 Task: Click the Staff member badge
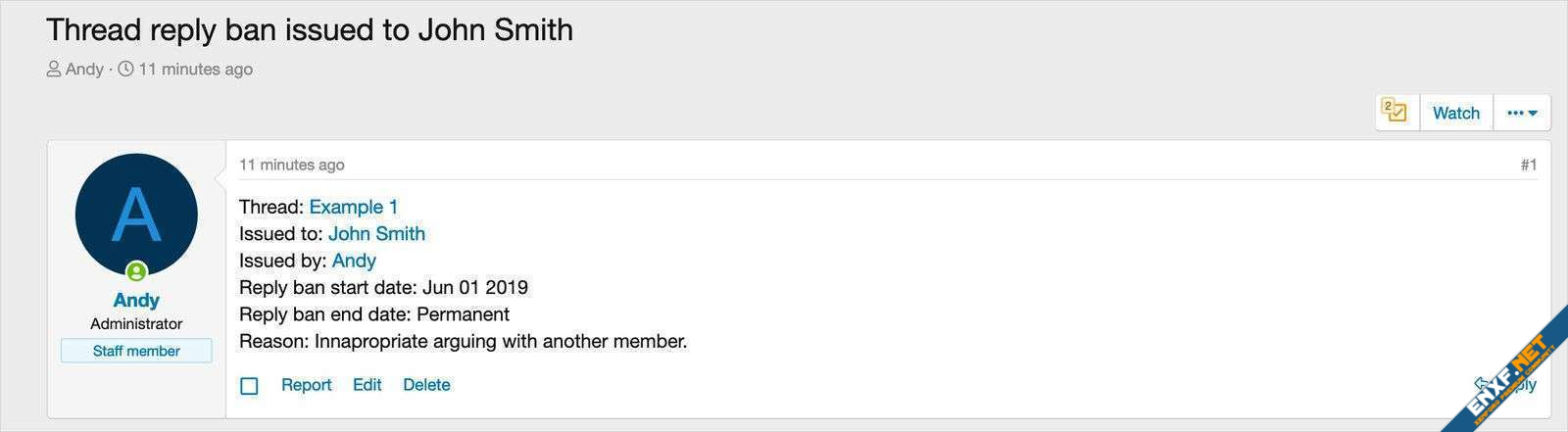pyautogui.click(x=136, y=351)
